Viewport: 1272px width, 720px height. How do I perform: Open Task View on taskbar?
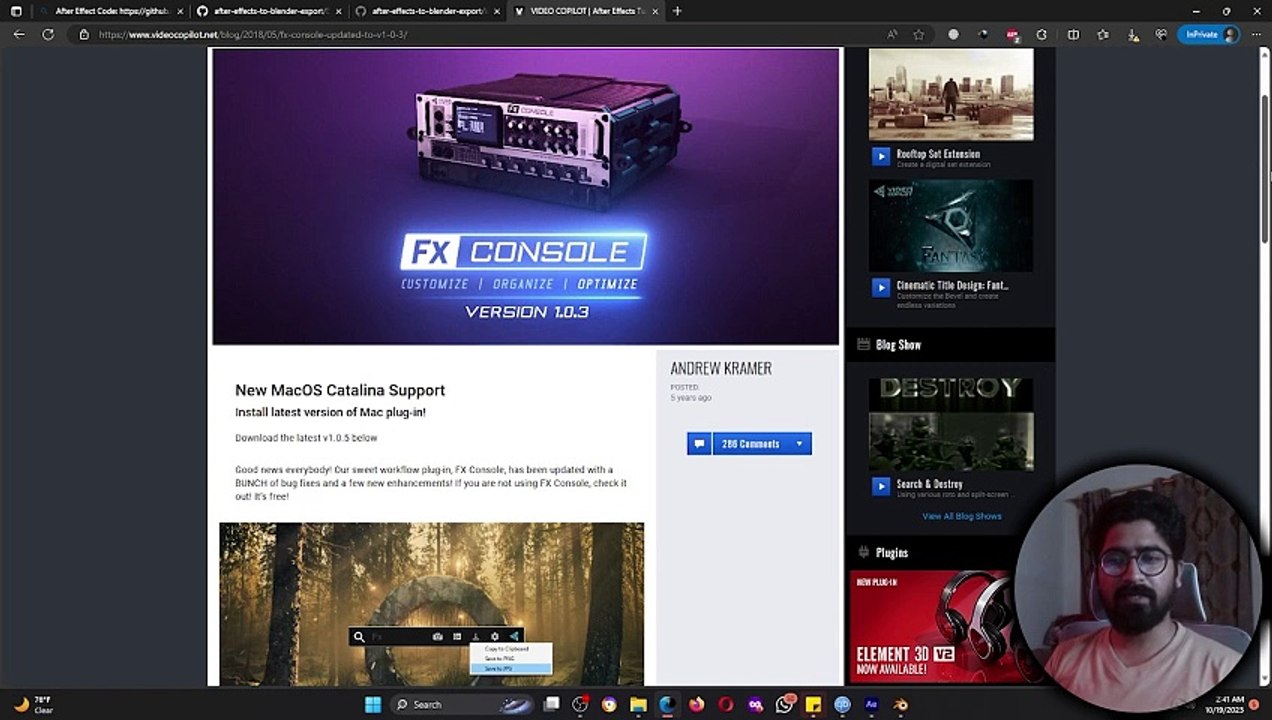551,704
